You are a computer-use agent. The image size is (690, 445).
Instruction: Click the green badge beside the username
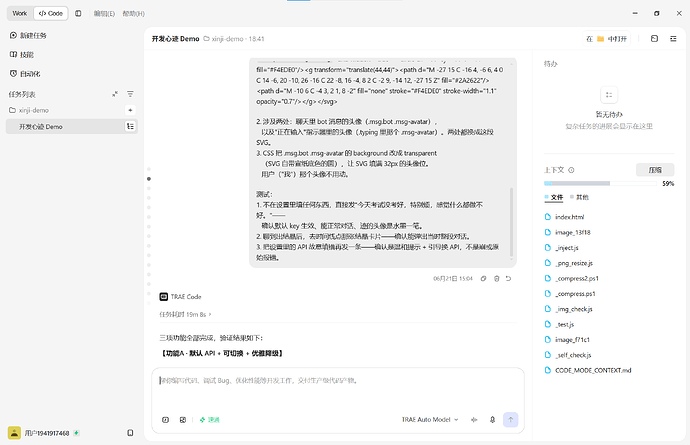click(77, 433)
